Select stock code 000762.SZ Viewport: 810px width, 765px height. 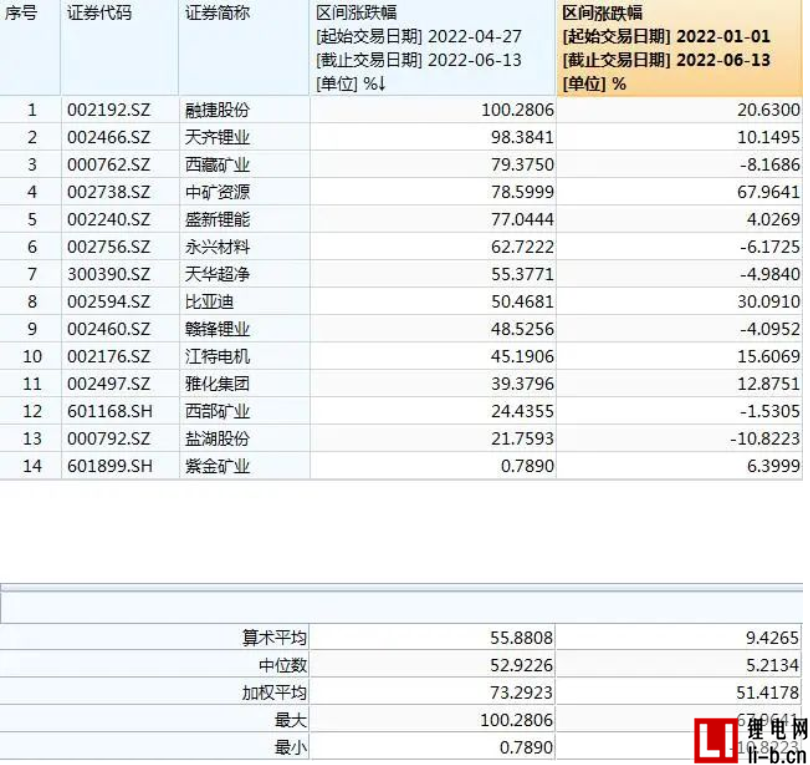click(108, 165)
